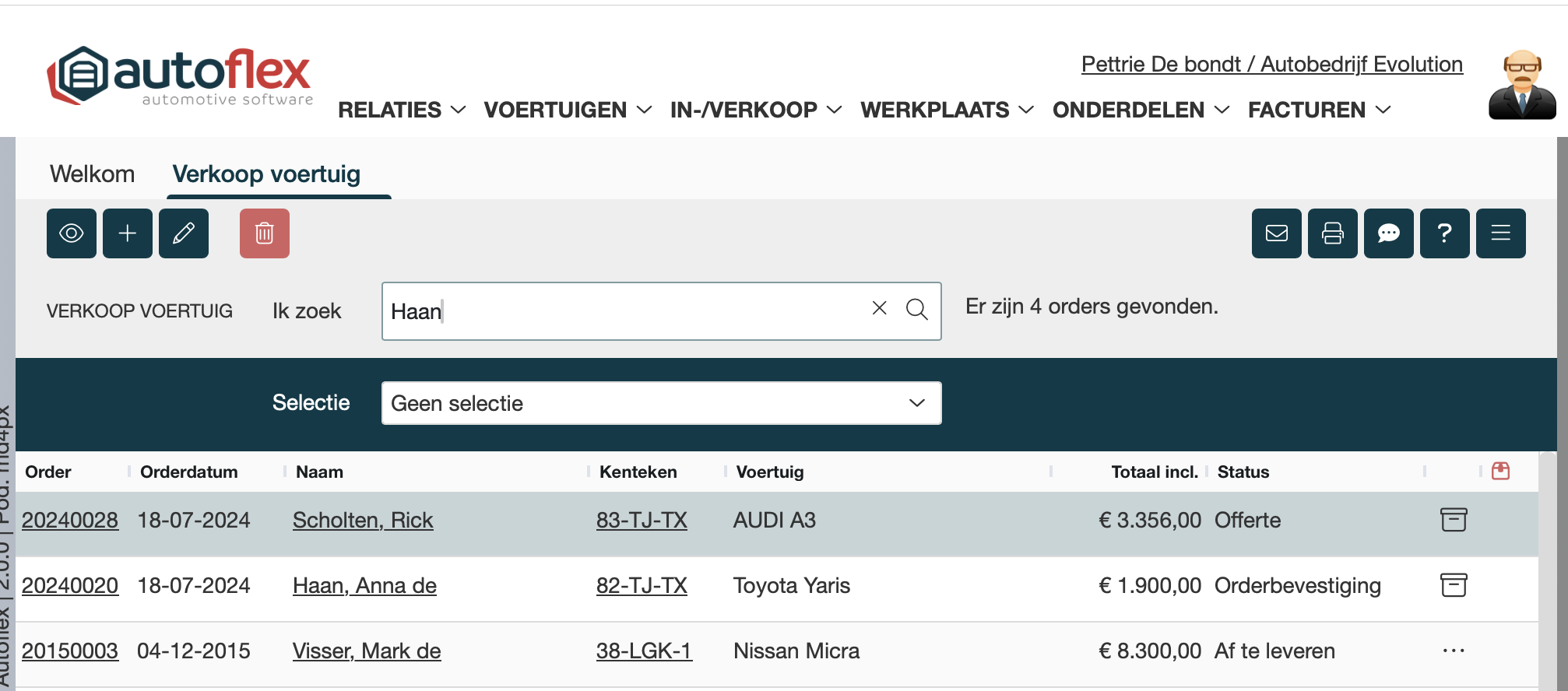Print using the printer icon
Image resolution: width=1568 pixels, height=691 pixels.
coord(1333,233)
